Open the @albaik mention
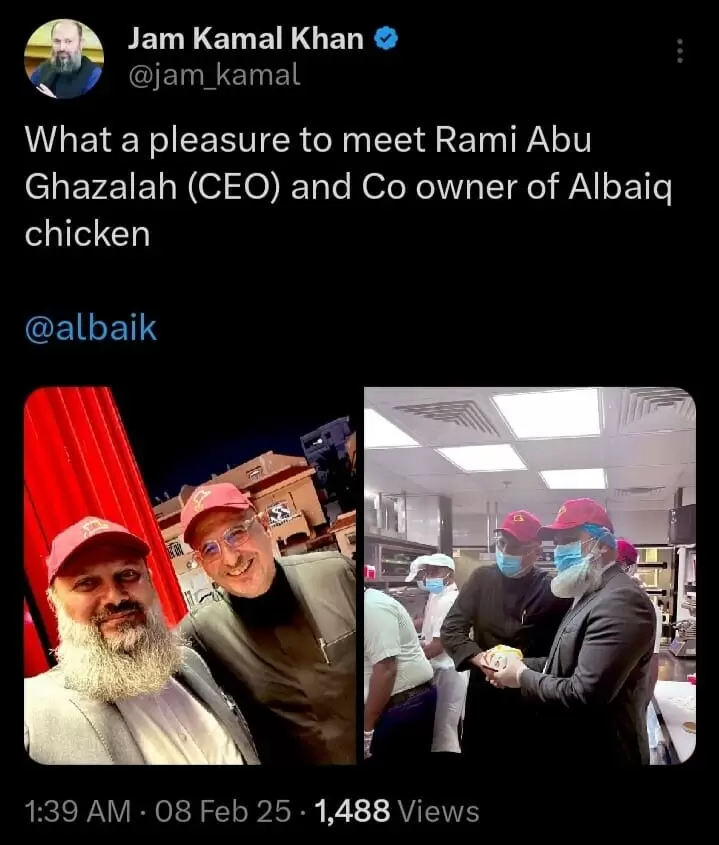The image size is (719, 845). (x=91, y=328)
